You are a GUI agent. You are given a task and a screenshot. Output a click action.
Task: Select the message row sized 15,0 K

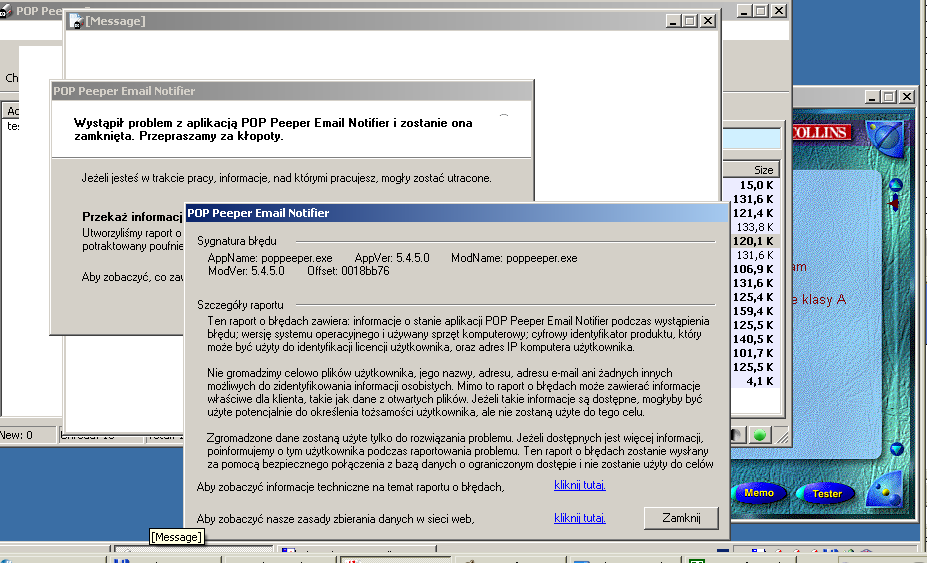(751, 185)
